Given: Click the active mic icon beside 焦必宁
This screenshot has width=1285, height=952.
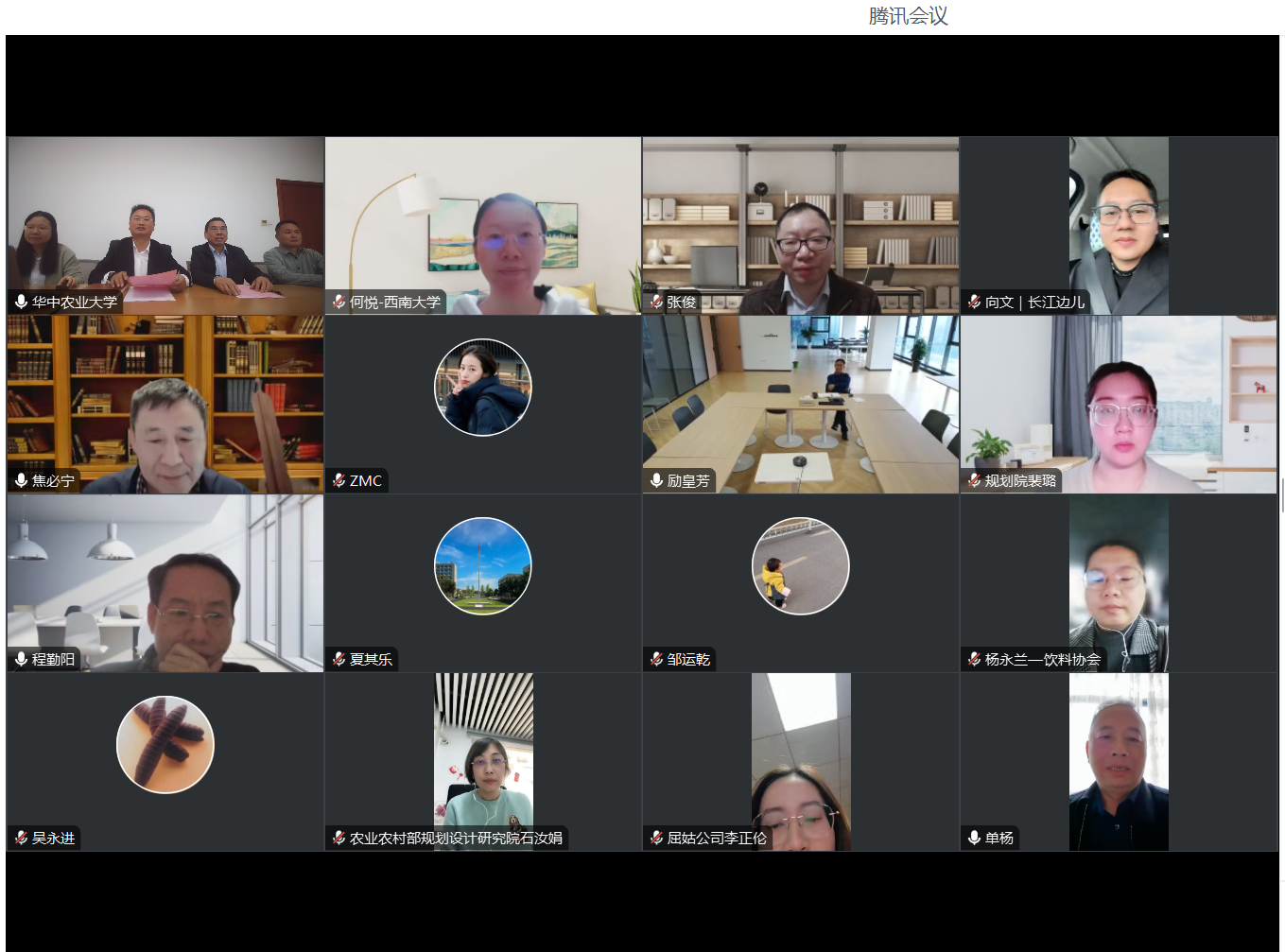Looking at the screenshot, I should coord(21,481).
